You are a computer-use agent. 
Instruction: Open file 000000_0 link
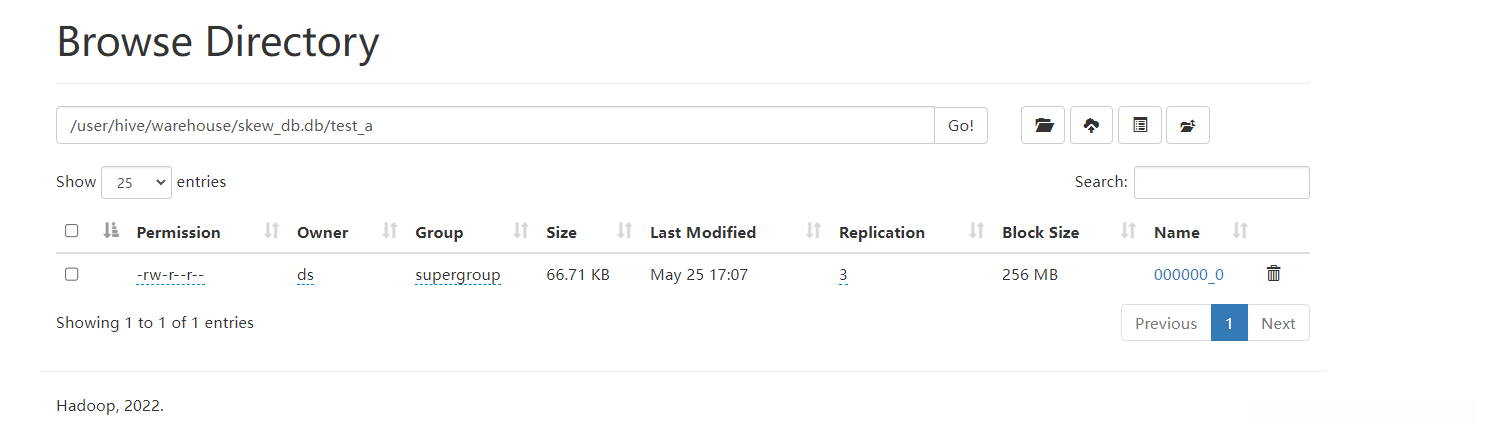(1188, 275)
